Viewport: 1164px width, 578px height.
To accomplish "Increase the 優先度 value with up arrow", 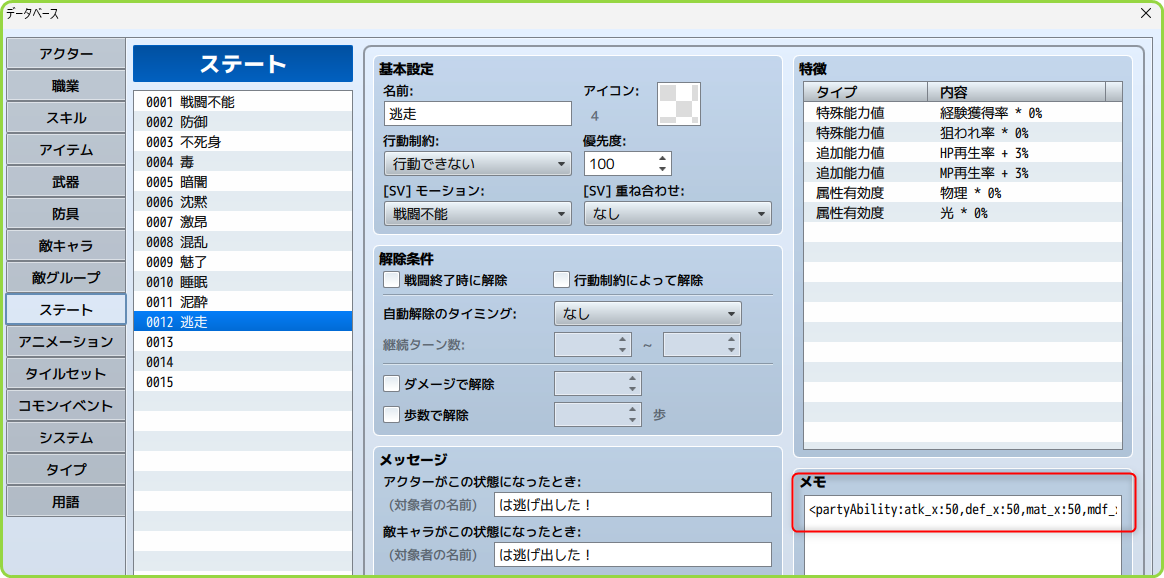I will pos(664,158).
